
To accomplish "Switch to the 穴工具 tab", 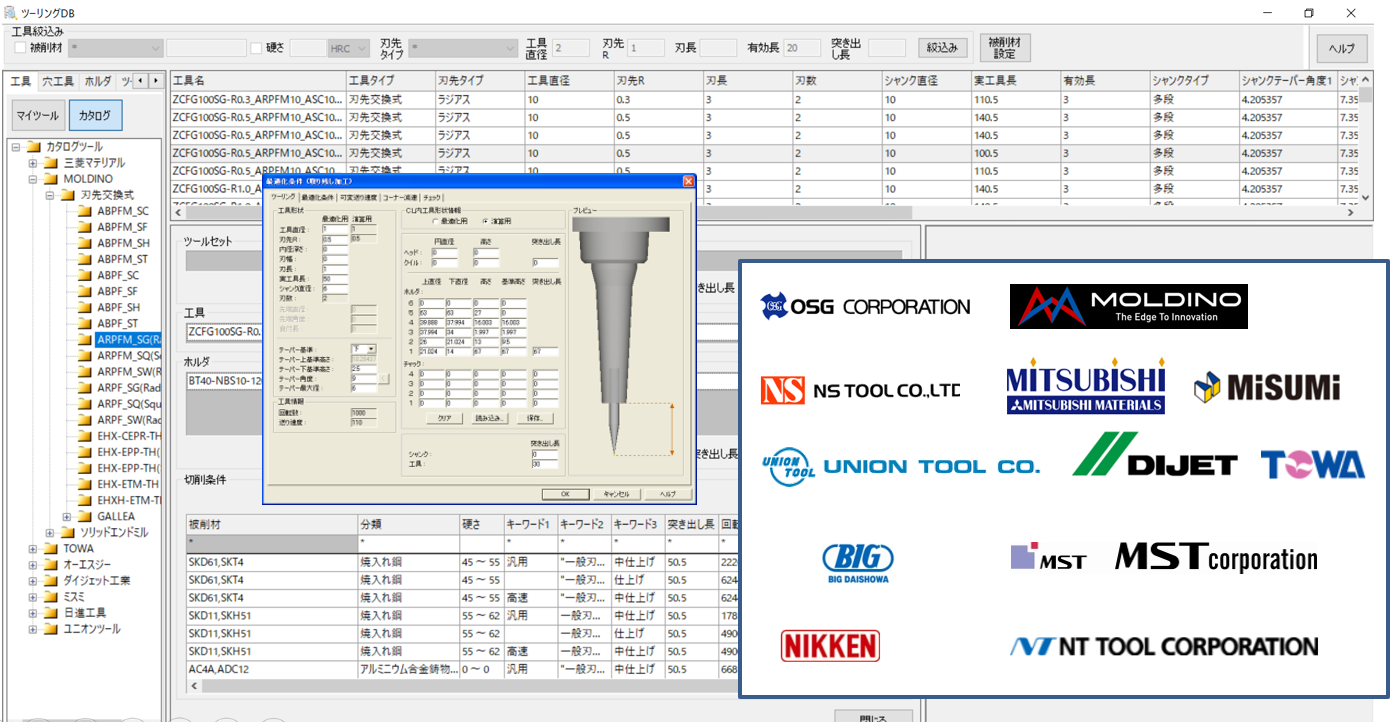I will click(58, 80).
